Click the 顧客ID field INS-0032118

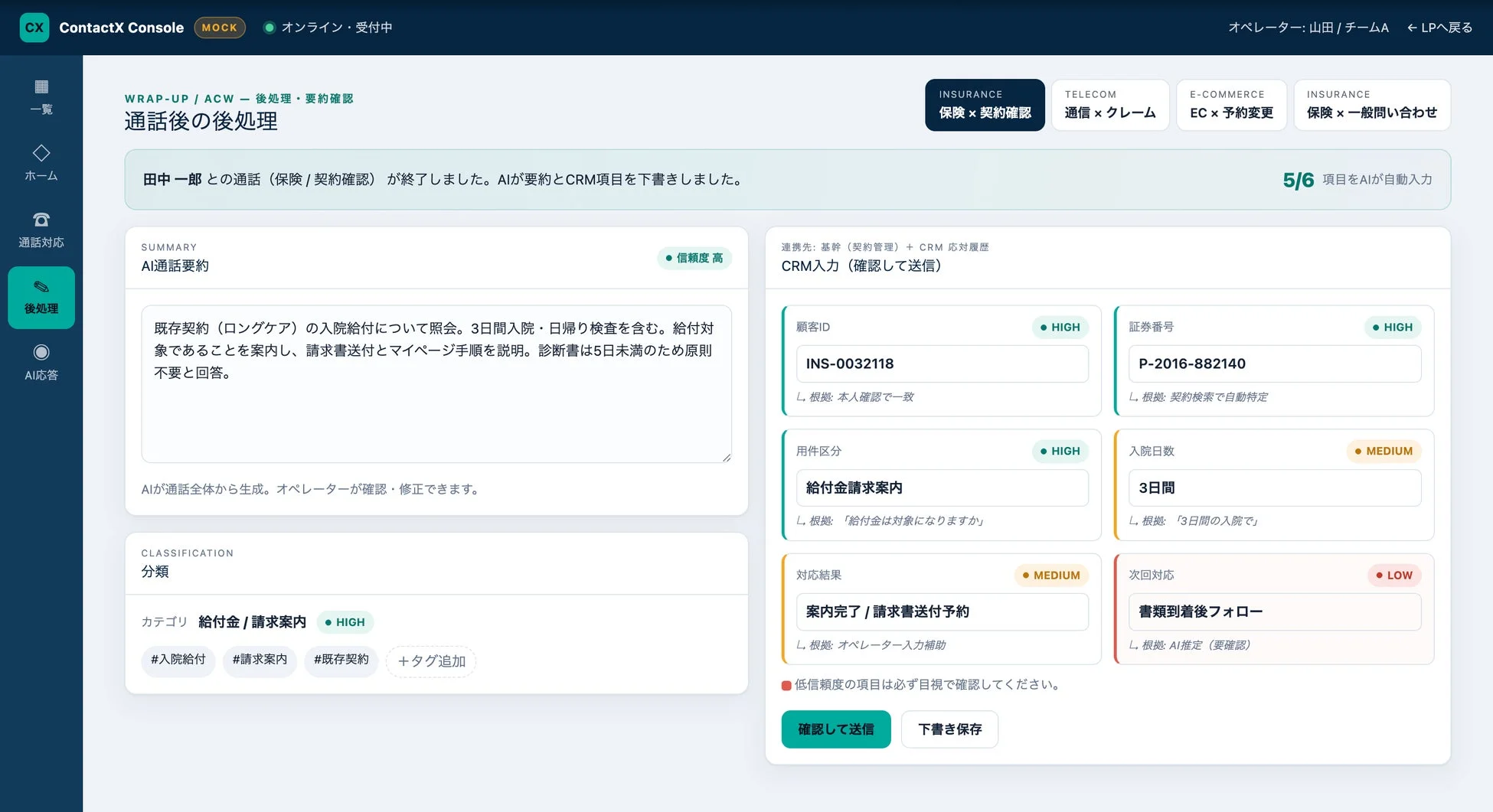pos(943,364)
